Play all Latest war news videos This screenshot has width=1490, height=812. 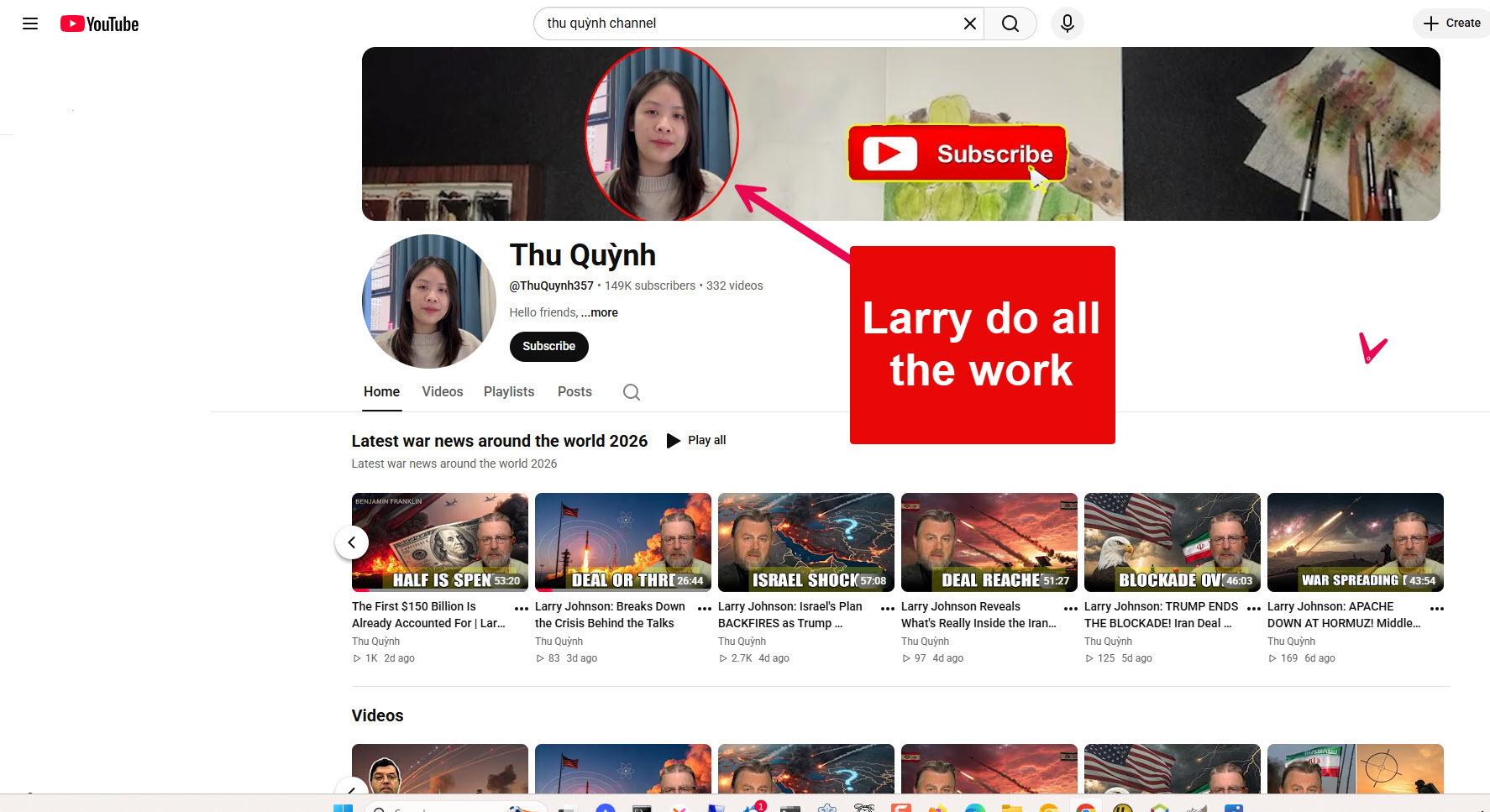[696, 440]
